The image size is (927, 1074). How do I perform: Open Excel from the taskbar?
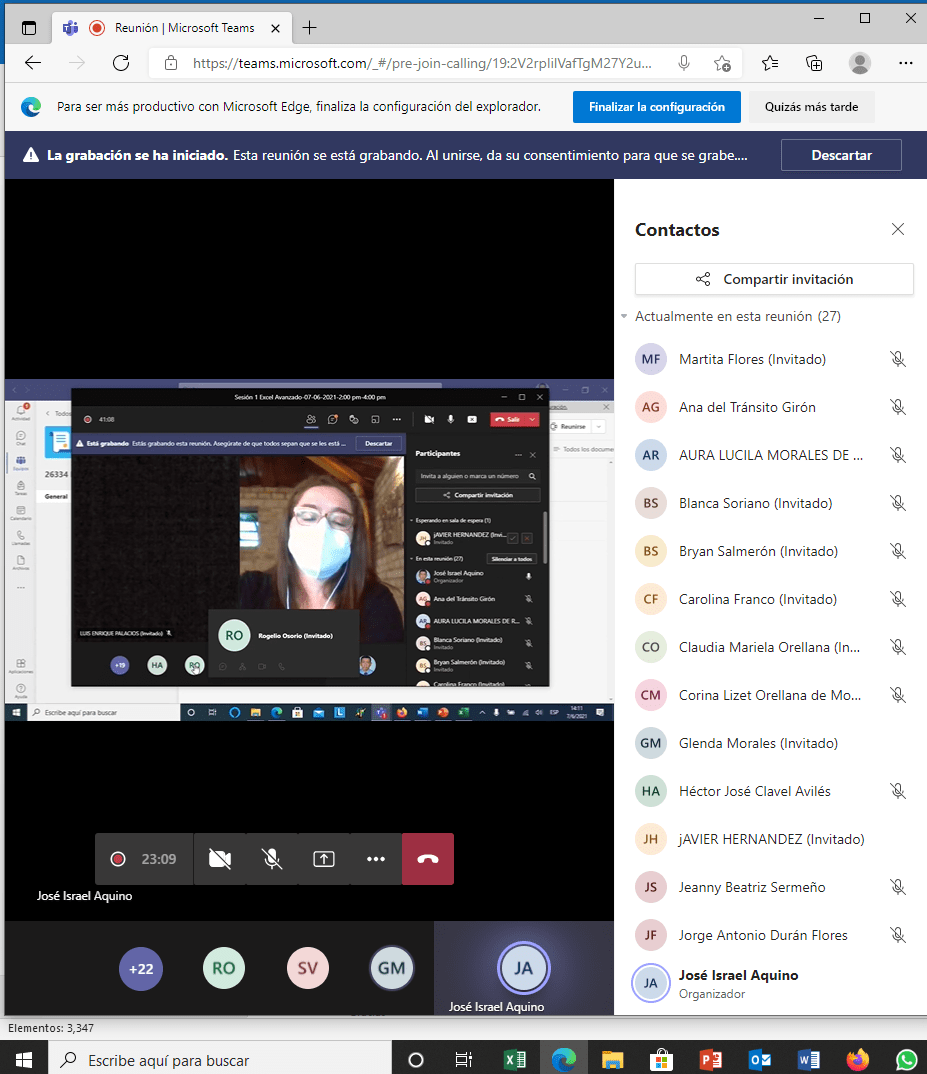(515, 1060)
